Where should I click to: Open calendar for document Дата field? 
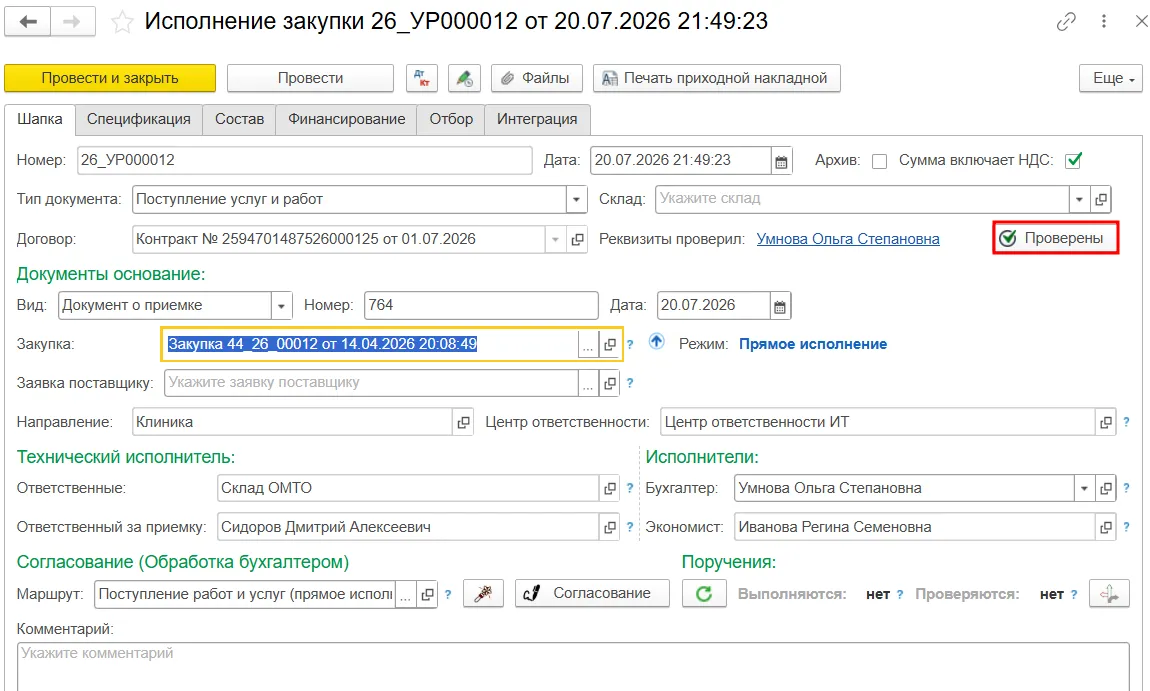tap(781, 161)
